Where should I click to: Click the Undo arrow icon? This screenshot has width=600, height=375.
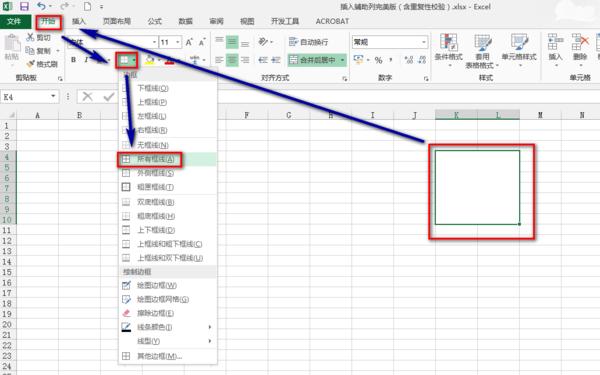coord(41,6)
